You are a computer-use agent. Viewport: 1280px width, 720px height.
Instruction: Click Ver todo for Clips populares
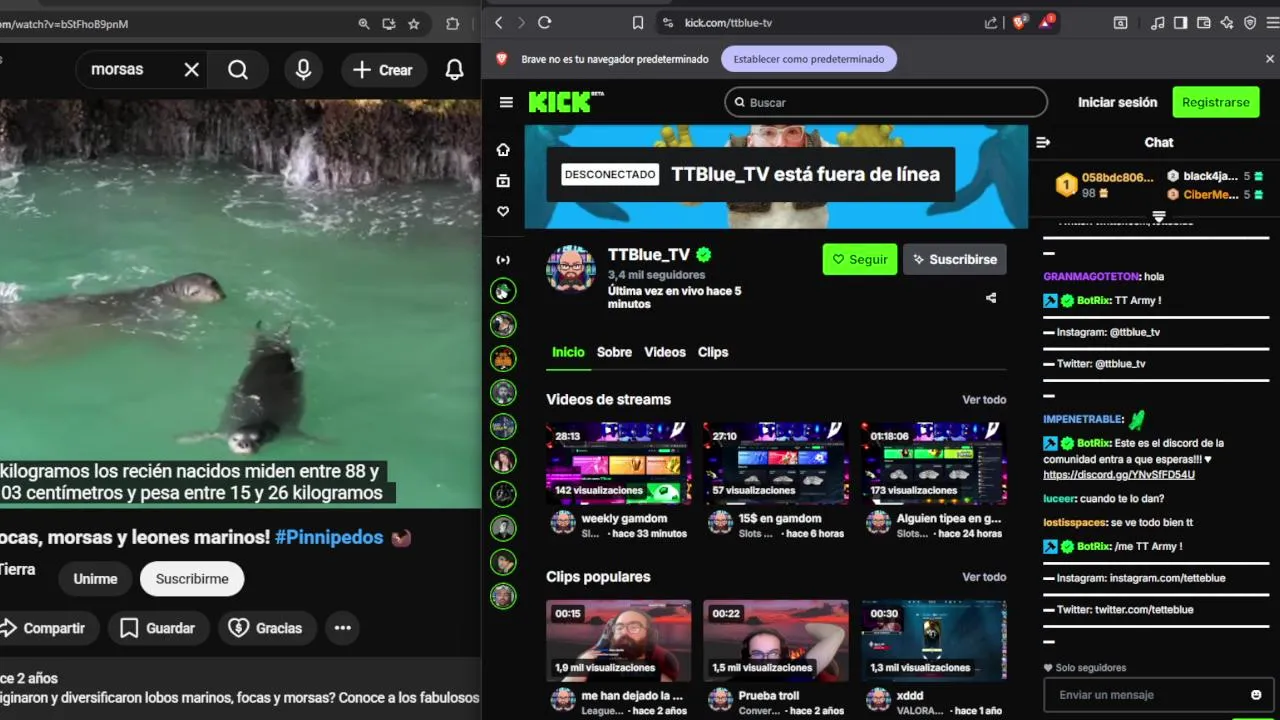[984, 577]
